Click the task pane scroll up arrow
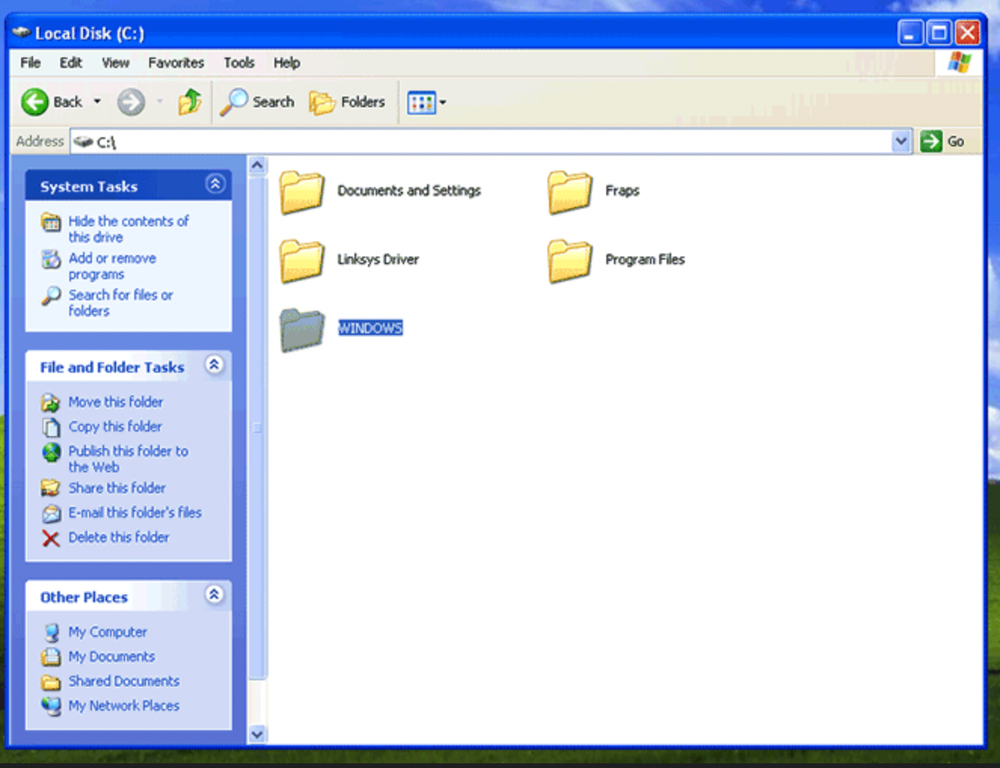 257,166
